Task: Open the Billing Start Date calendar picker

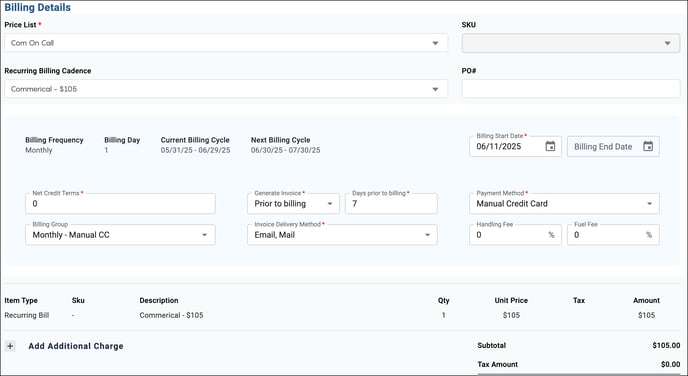Action: (x=550, y=147)
